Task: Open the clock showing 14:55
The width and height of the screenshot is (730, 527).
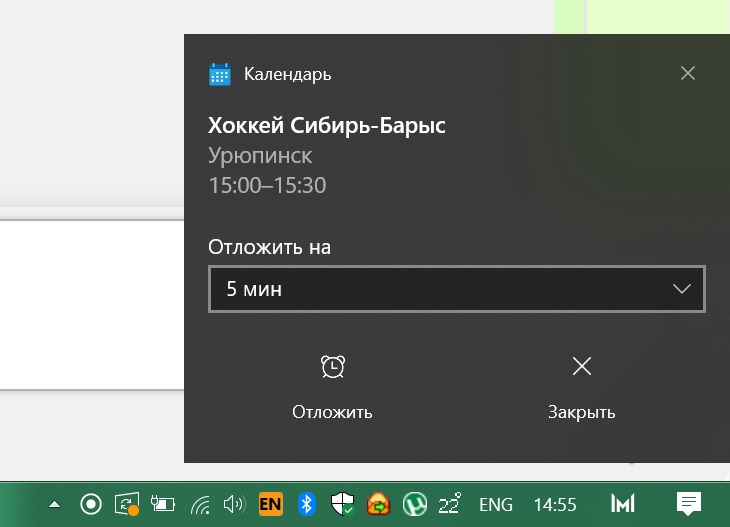Action: coord(555,505)
